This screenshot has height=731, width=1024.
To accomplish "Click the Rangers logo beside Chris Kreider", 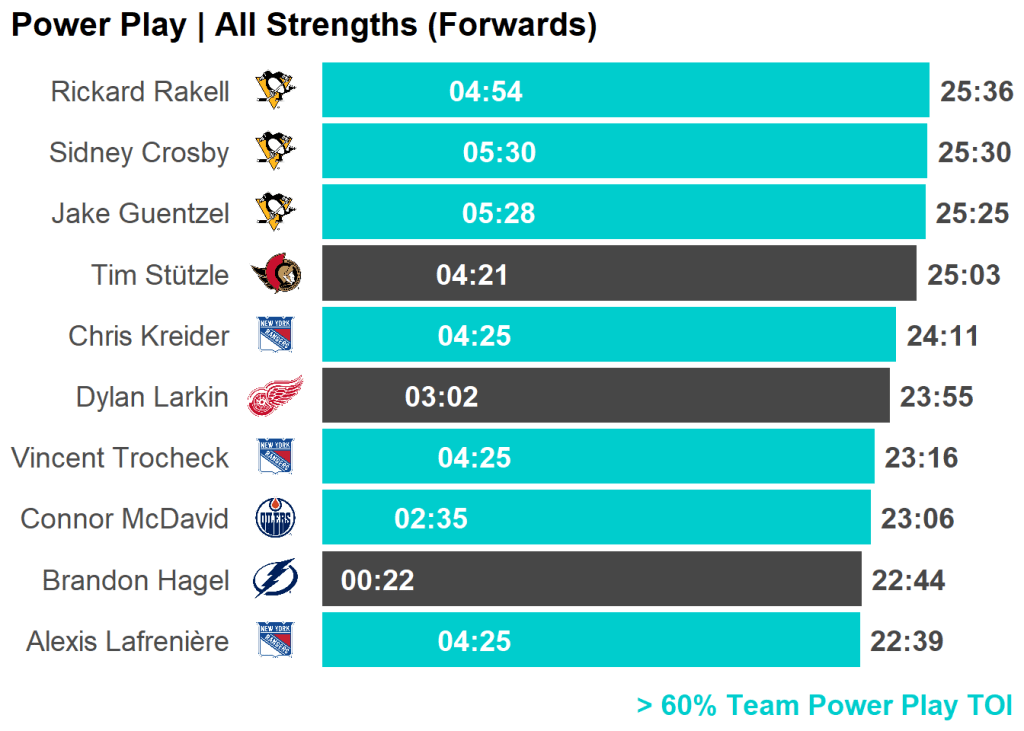I will [275, 335].
